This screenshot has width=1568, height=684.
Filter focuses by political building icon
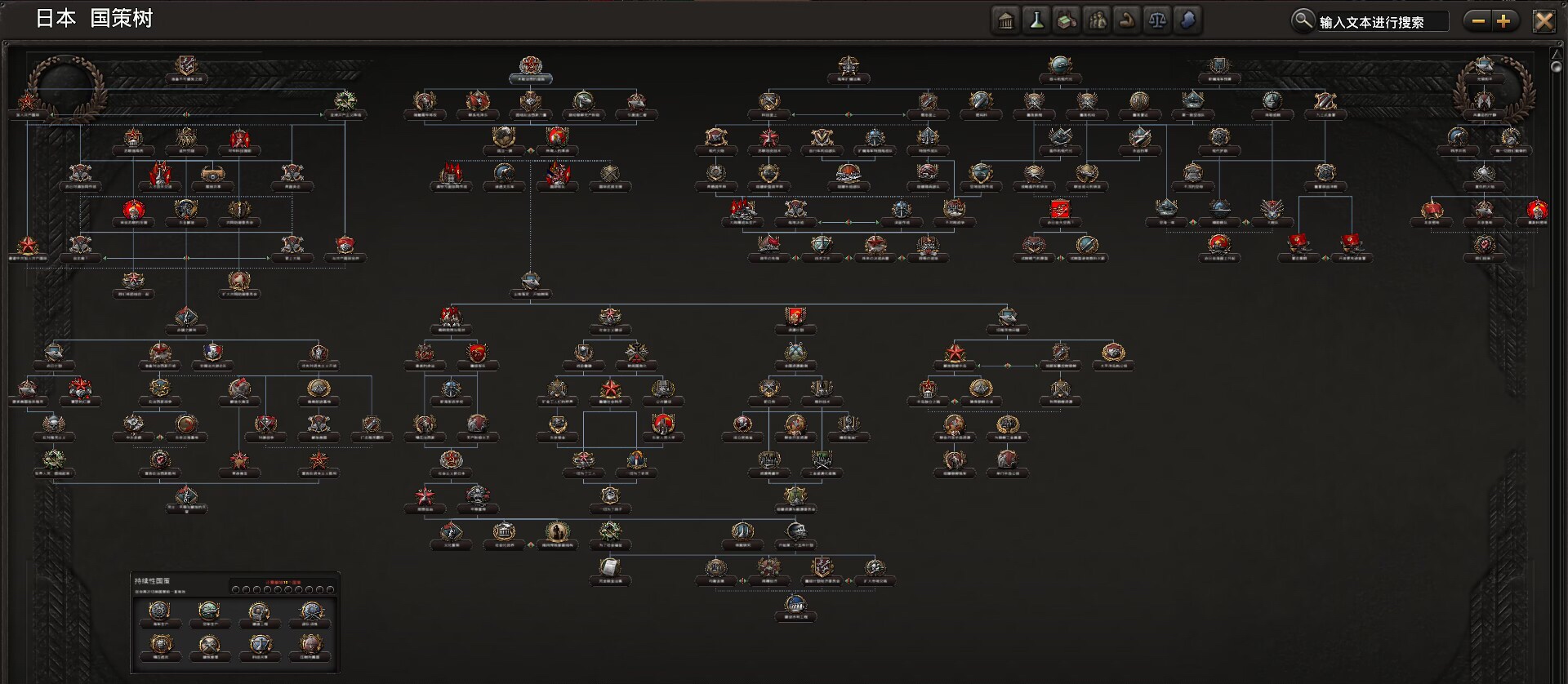1006,20
